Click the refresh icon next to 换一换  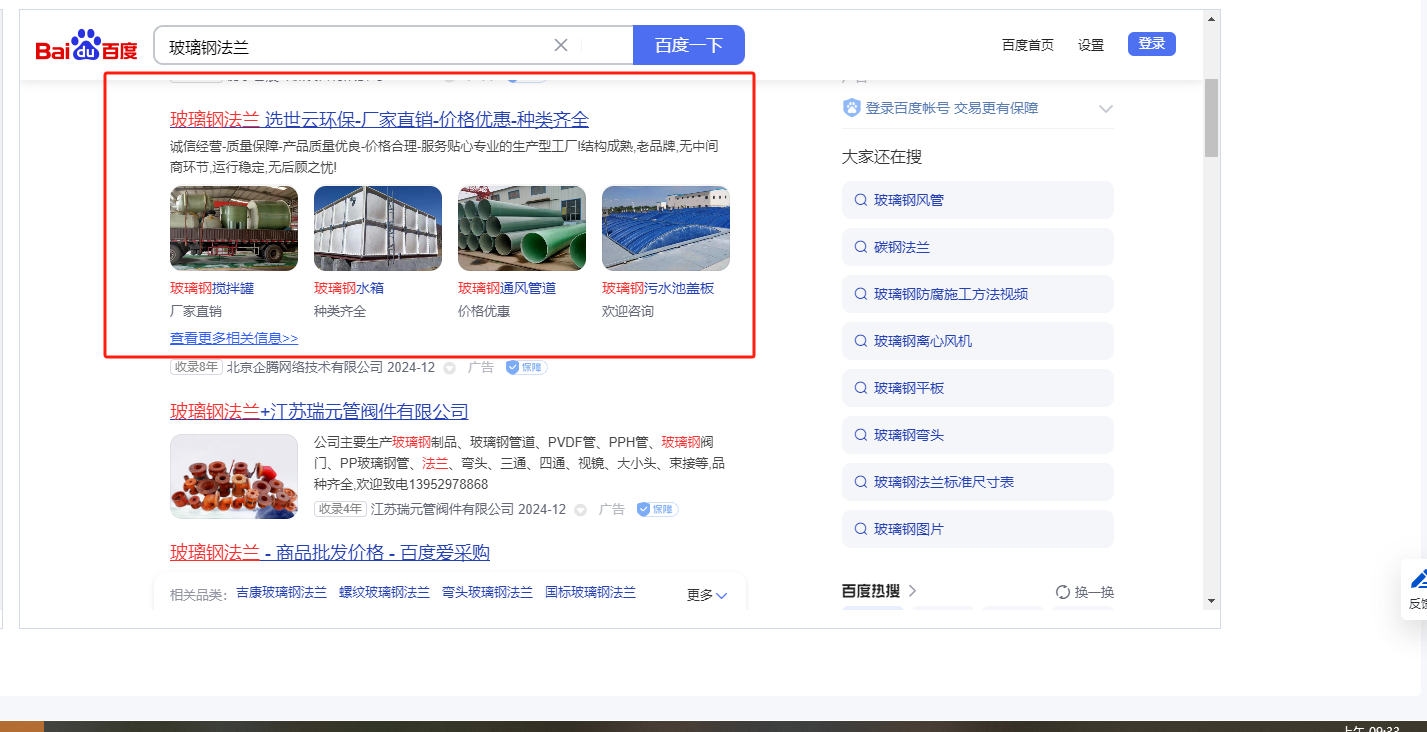click(x=1063, y=592)
